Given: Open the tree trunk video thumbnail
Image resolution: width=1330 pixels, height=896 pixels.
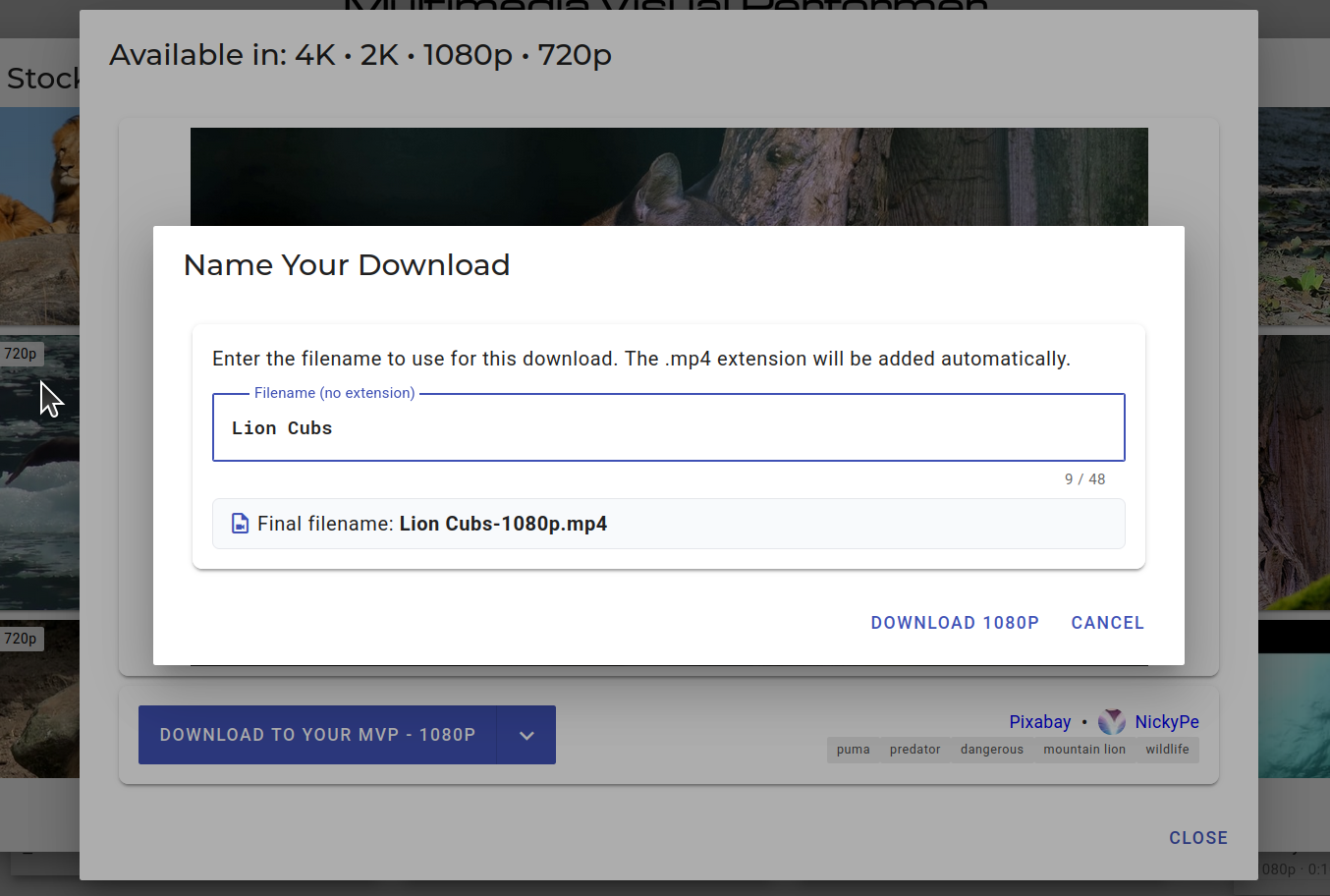Looking at the screenshot, I should 1294,472.
